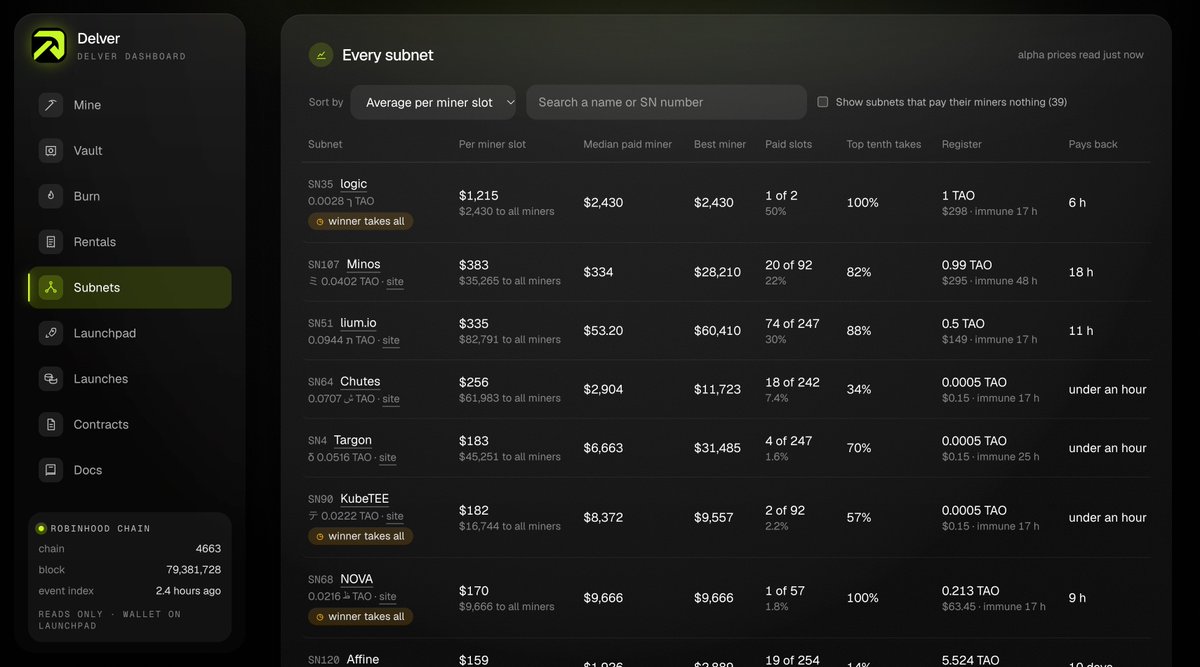Click the Per miner slot column header
Screen dimensions: 1200x667
(x=492, y=144)
